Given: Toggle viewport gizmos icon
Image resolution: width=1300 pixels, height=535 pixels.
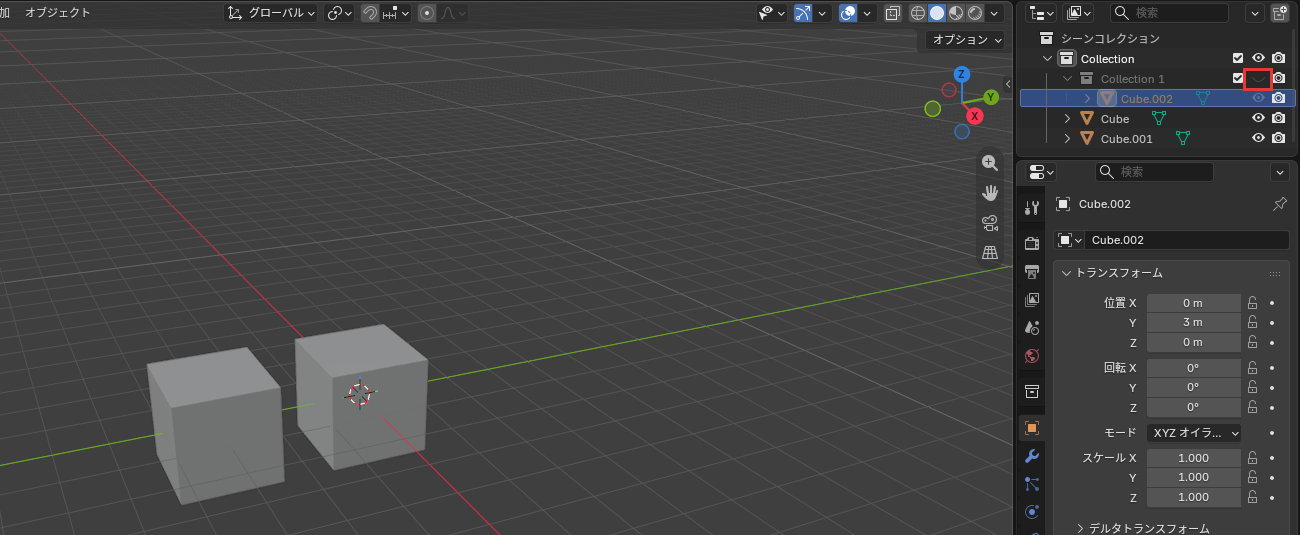Looking at the screenshot, I should point(803,13).
